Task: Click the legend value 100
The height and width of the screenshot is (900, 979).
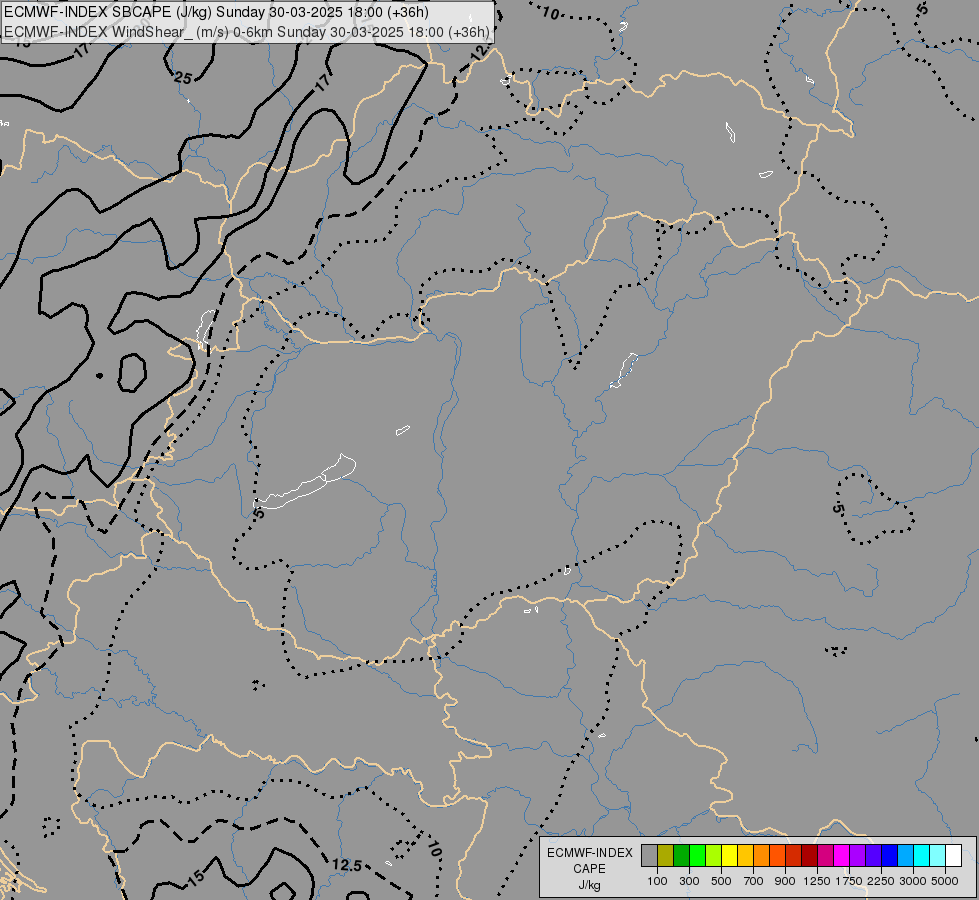Action: [x=657, y=881]
